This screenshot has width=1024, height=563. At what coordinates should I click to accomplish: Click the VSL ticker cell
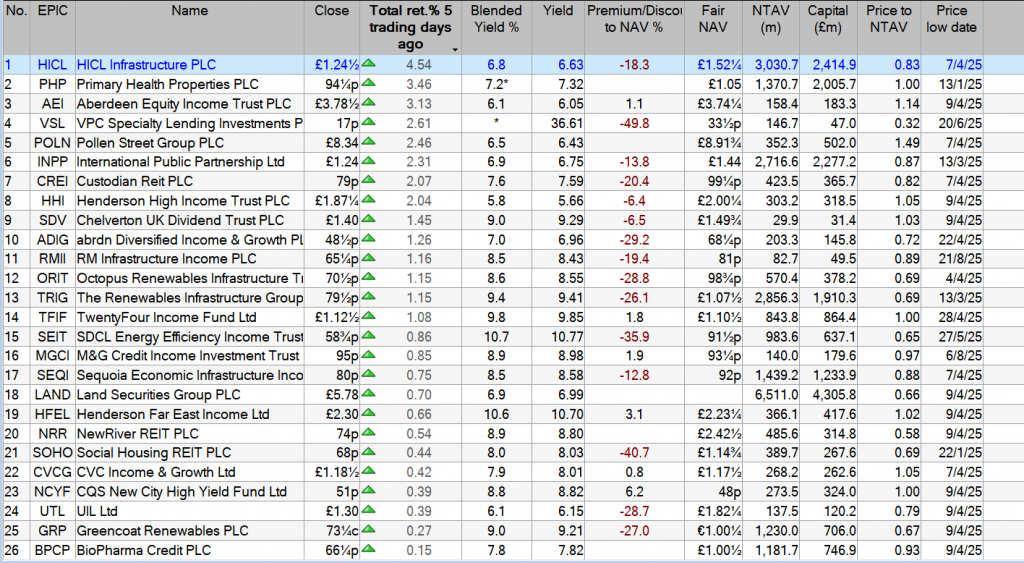(52, 123)
